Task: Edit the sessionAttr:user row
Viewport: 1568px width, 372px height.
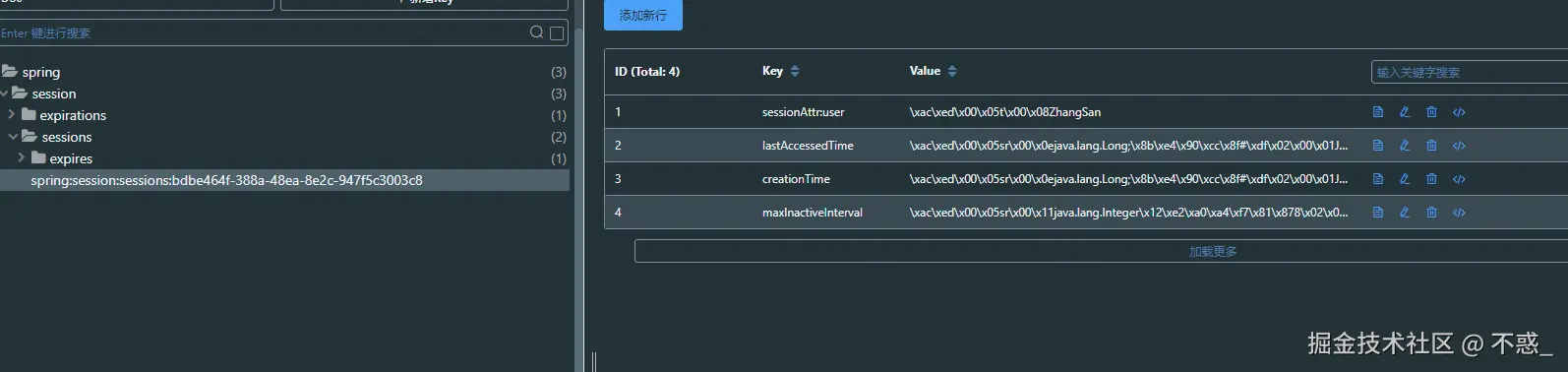Action: (x=1405, y=112)
